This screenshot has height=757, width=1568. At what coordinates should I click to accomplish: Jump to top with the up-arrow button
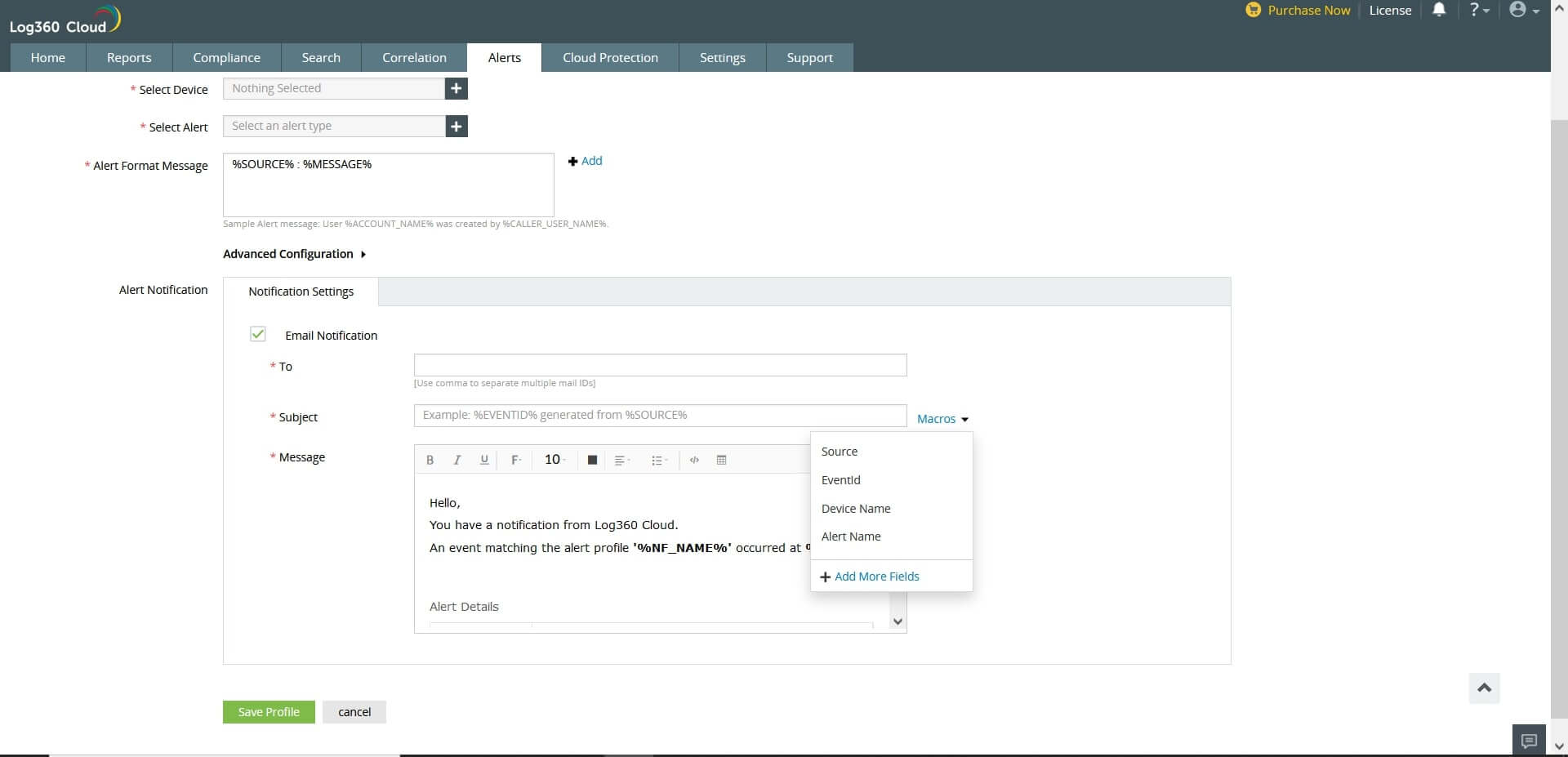(x=1484, y=688)
